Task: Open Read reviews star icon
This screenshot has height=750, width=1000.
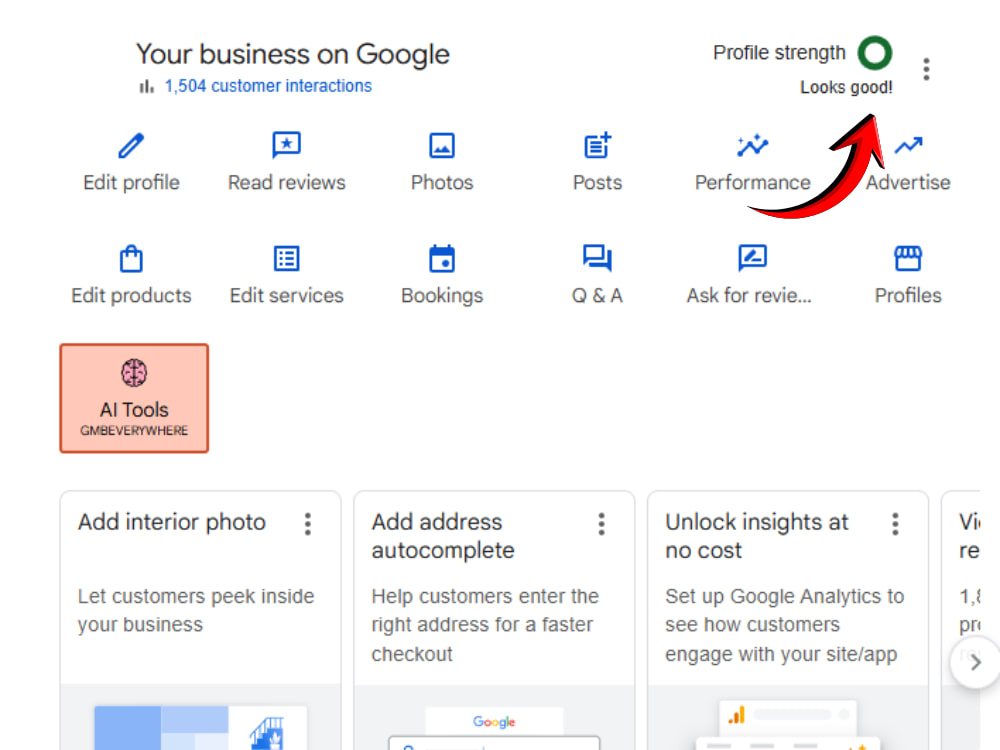Action: [286, 145]
